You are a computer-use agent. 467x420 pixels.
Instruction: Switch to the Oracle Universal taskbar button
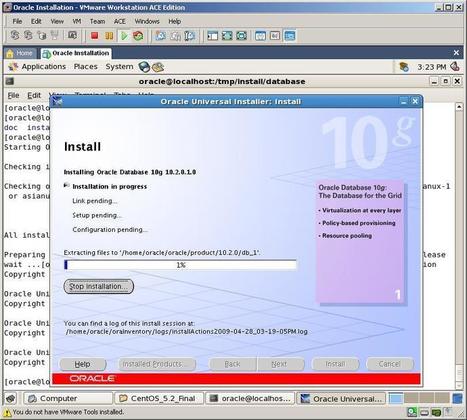(x=341, y=398)
